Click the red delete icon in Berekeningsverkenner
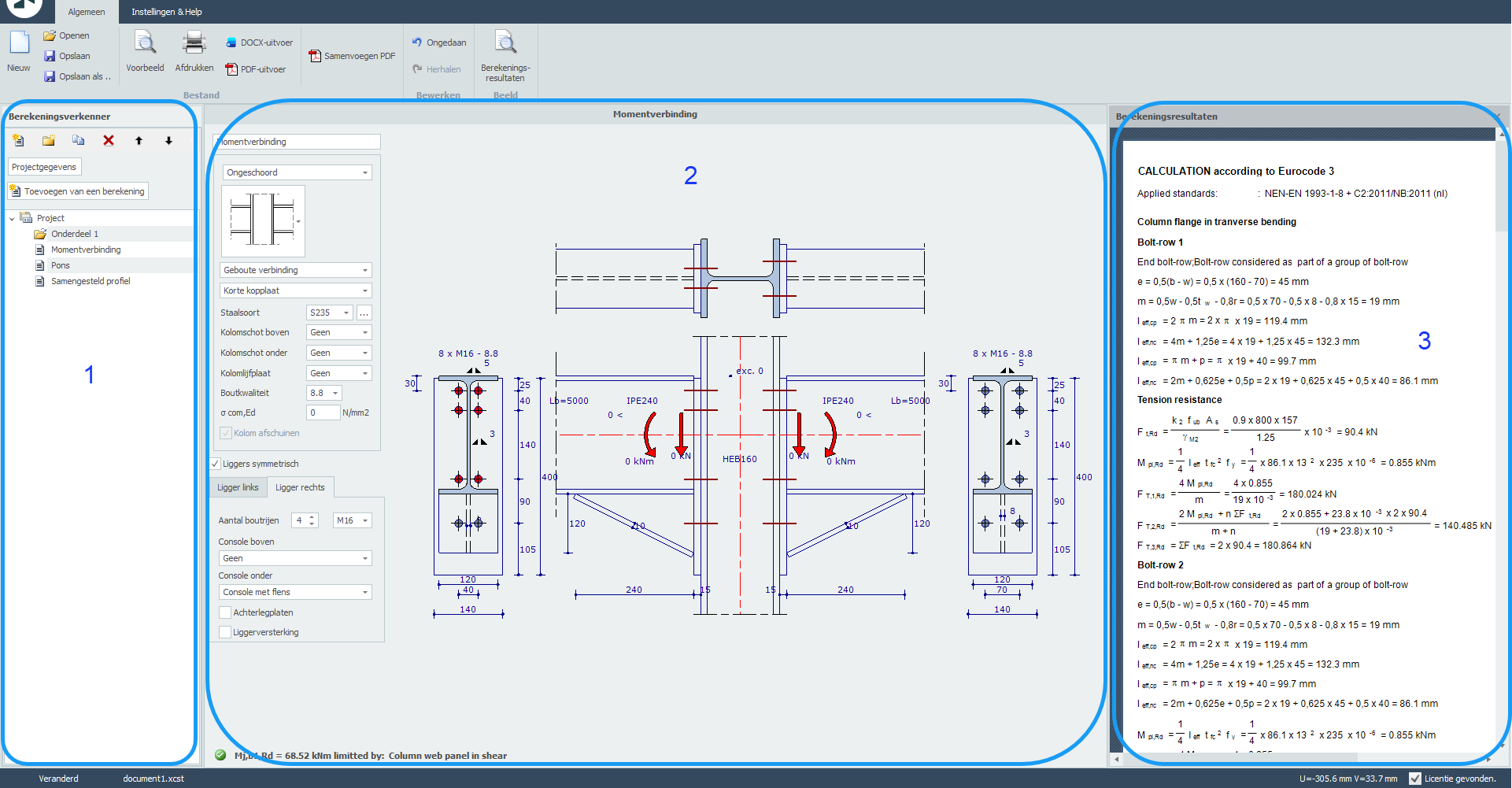Viewport: 1512px width, 788px height. point(109,140)
